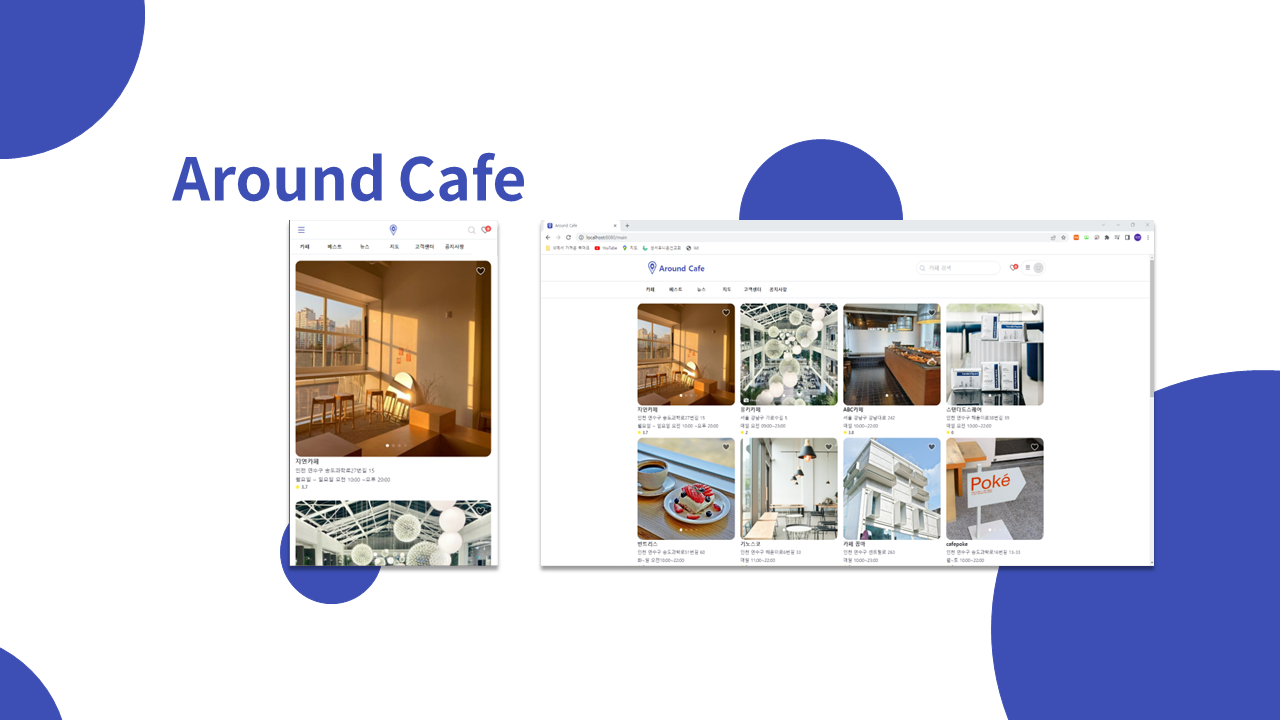Select 베스트 tab in mobile view
The height and width of the screenshot is (720, 1280).
tap(334, 246)
